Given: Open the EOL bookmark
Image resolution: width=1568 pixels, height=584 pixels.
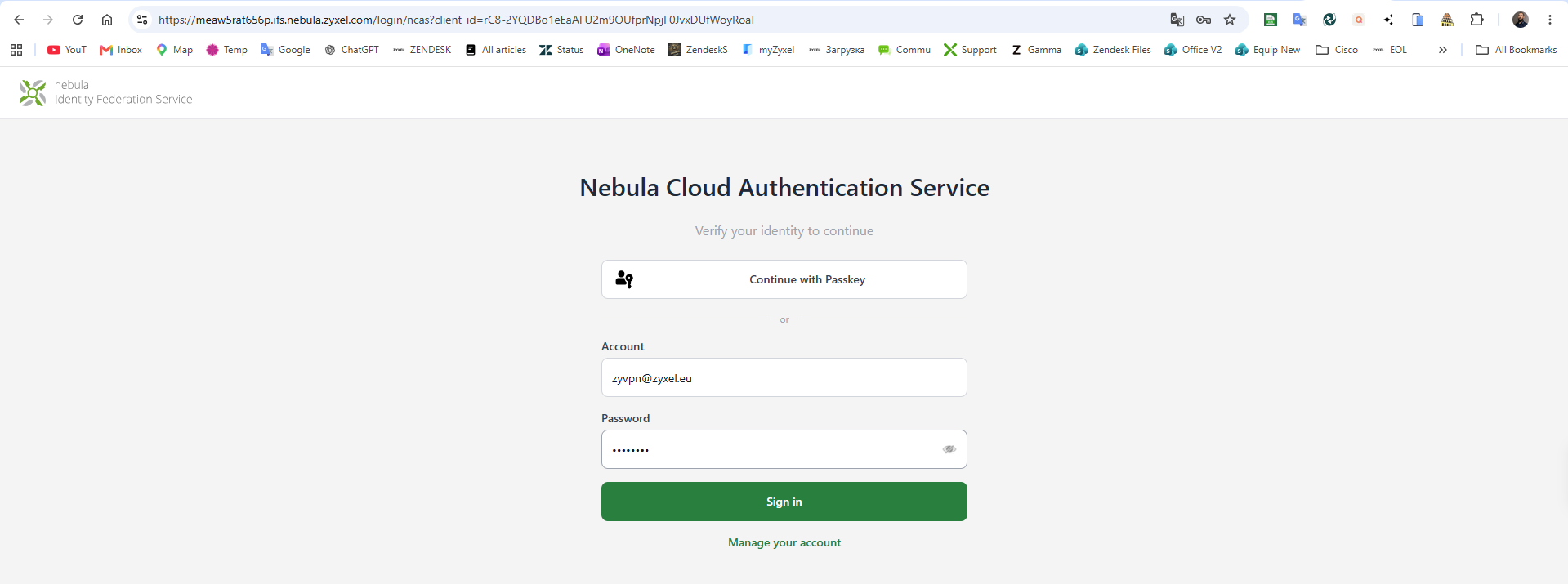Looking at the screenshot, I should [x=1390, y=50].
